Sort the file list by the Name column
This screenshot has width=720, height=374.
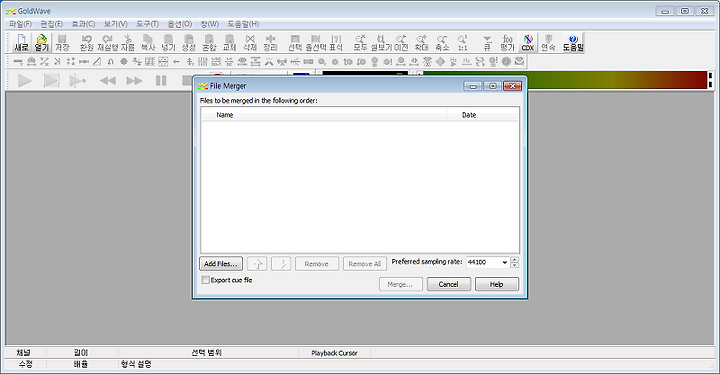[324, 115]
